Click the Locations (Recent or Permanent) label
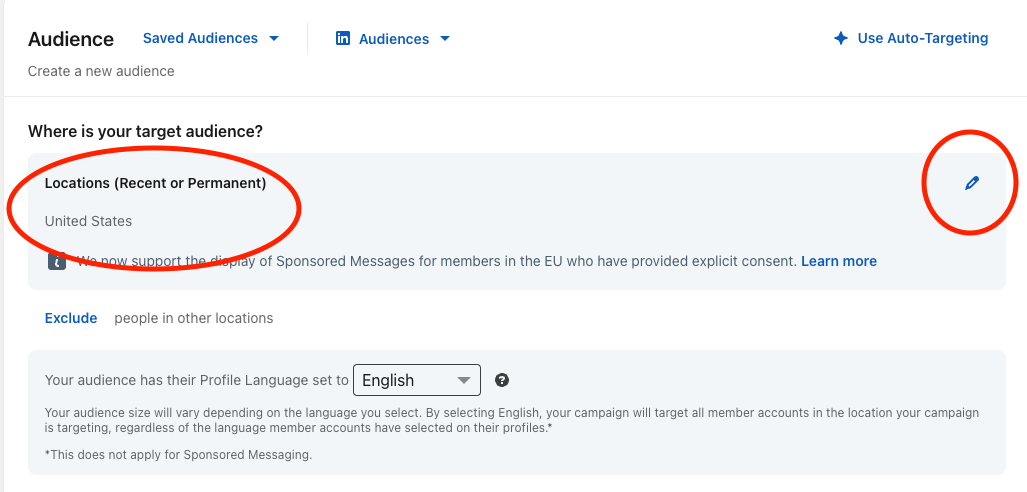 click(155, 183)
